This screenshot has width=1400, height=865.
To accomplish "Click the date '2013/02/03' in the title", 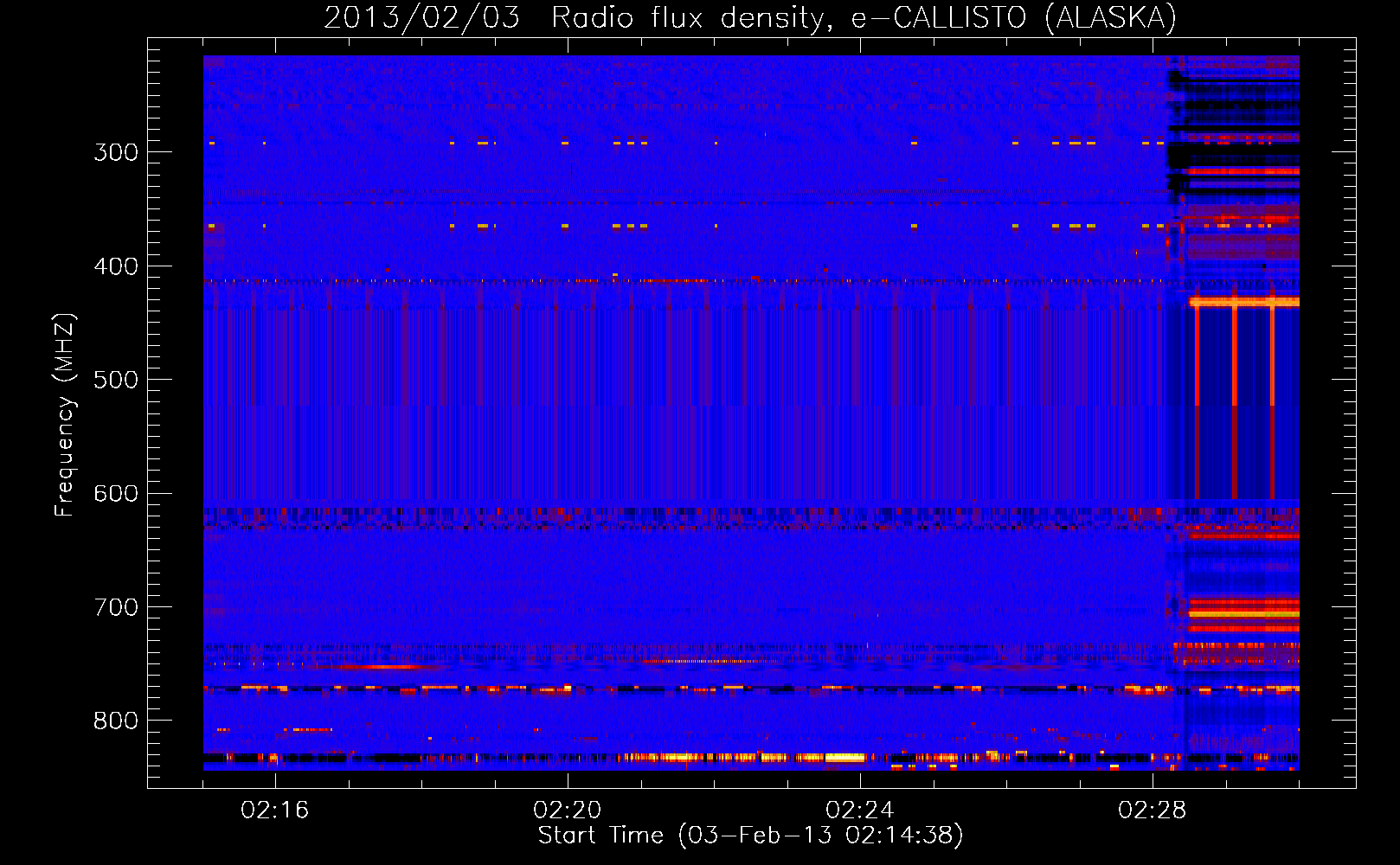I will click(422, 17).
